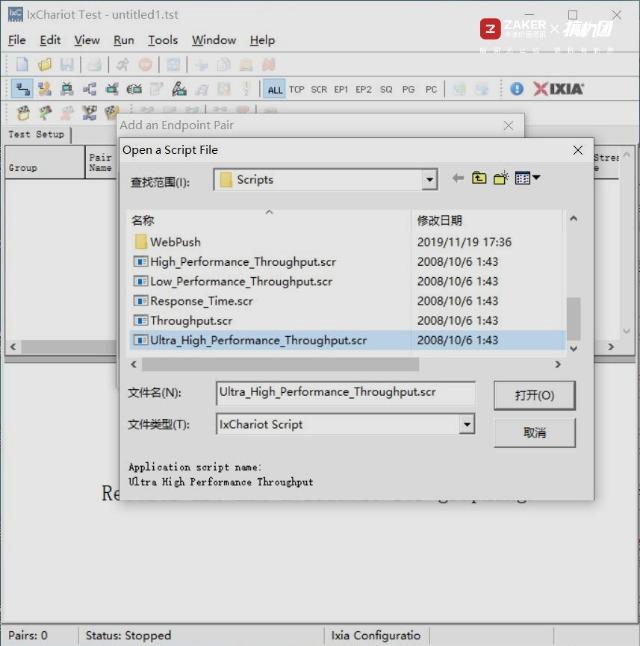This screenshot has height=646, width=640.
Task: Close the Add an Endpoint Pair dialog
Action: click(508, 125)
